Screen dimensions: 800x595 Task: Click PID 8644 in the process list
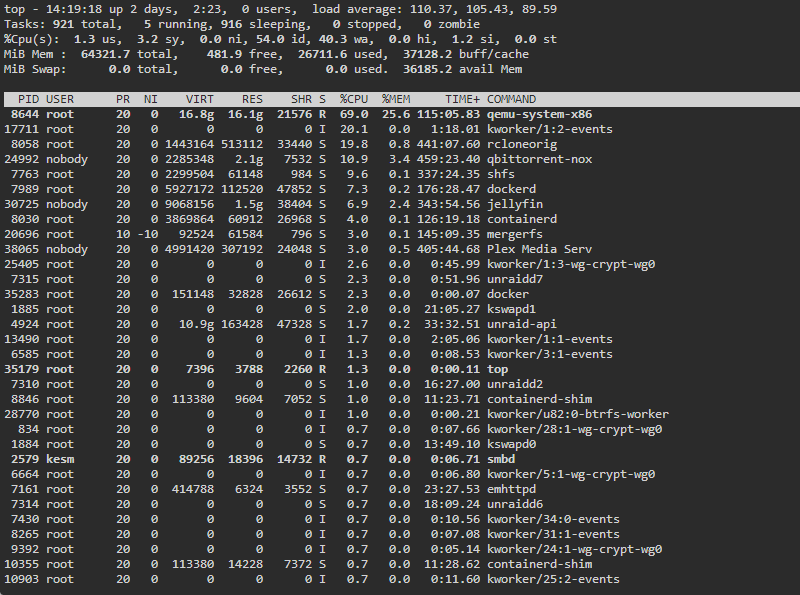(25, 114)
